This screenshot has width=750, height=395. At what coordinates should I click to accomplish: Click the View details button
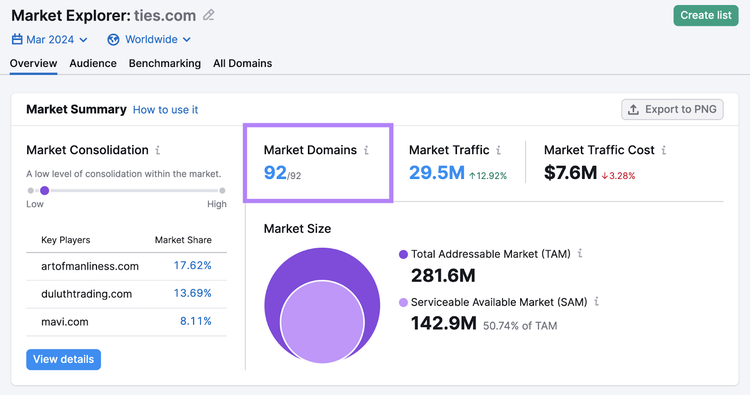click(64, 359)
